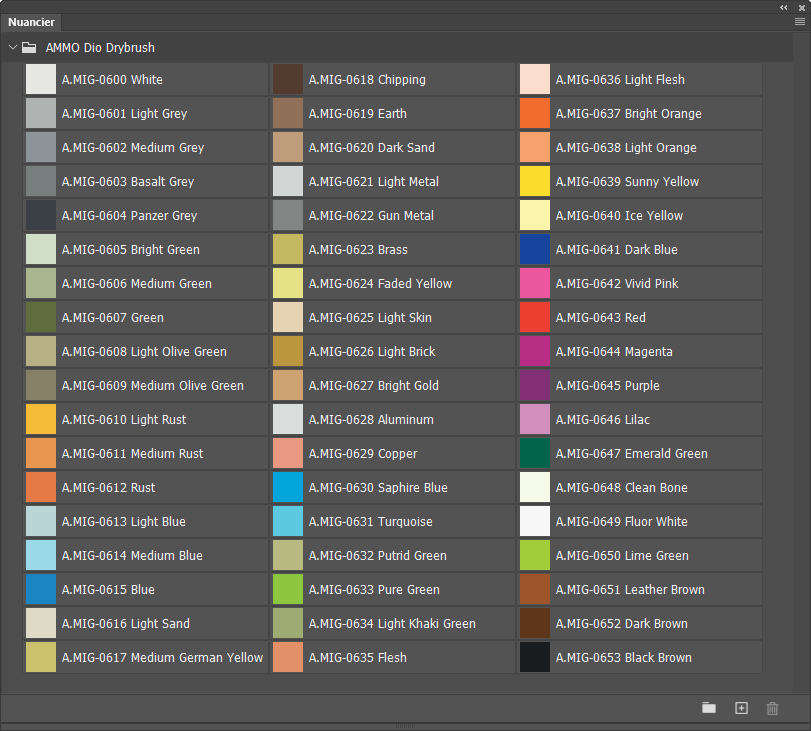The width and height of the screenshot is (811, 731).
Task: Select the 'A.MIG-0631 Turquoise' label
Action: (x=370, y=522)
